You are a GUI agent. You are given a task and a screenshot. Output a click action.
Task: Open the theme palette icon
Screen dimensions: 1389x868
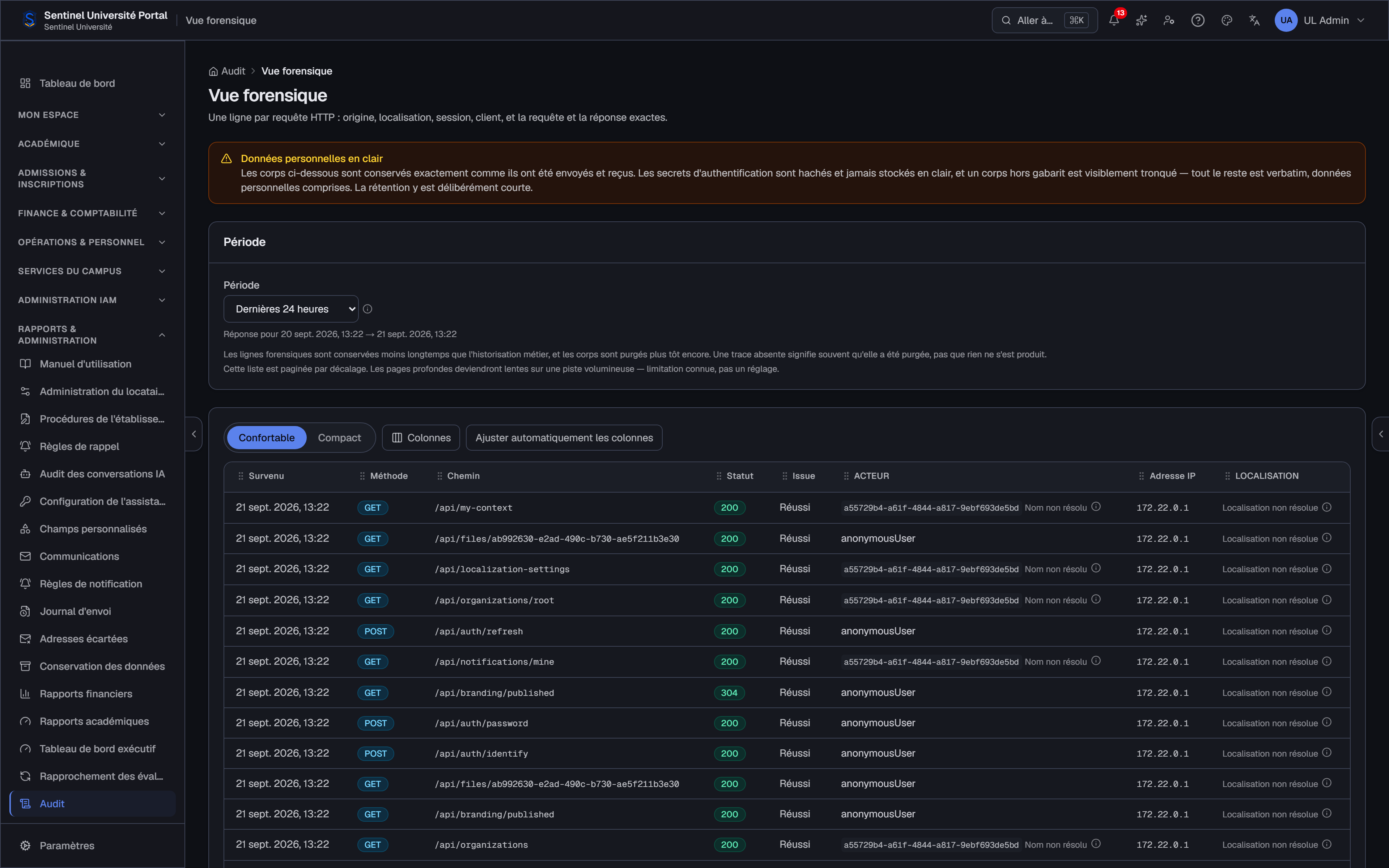[1227, 20]
